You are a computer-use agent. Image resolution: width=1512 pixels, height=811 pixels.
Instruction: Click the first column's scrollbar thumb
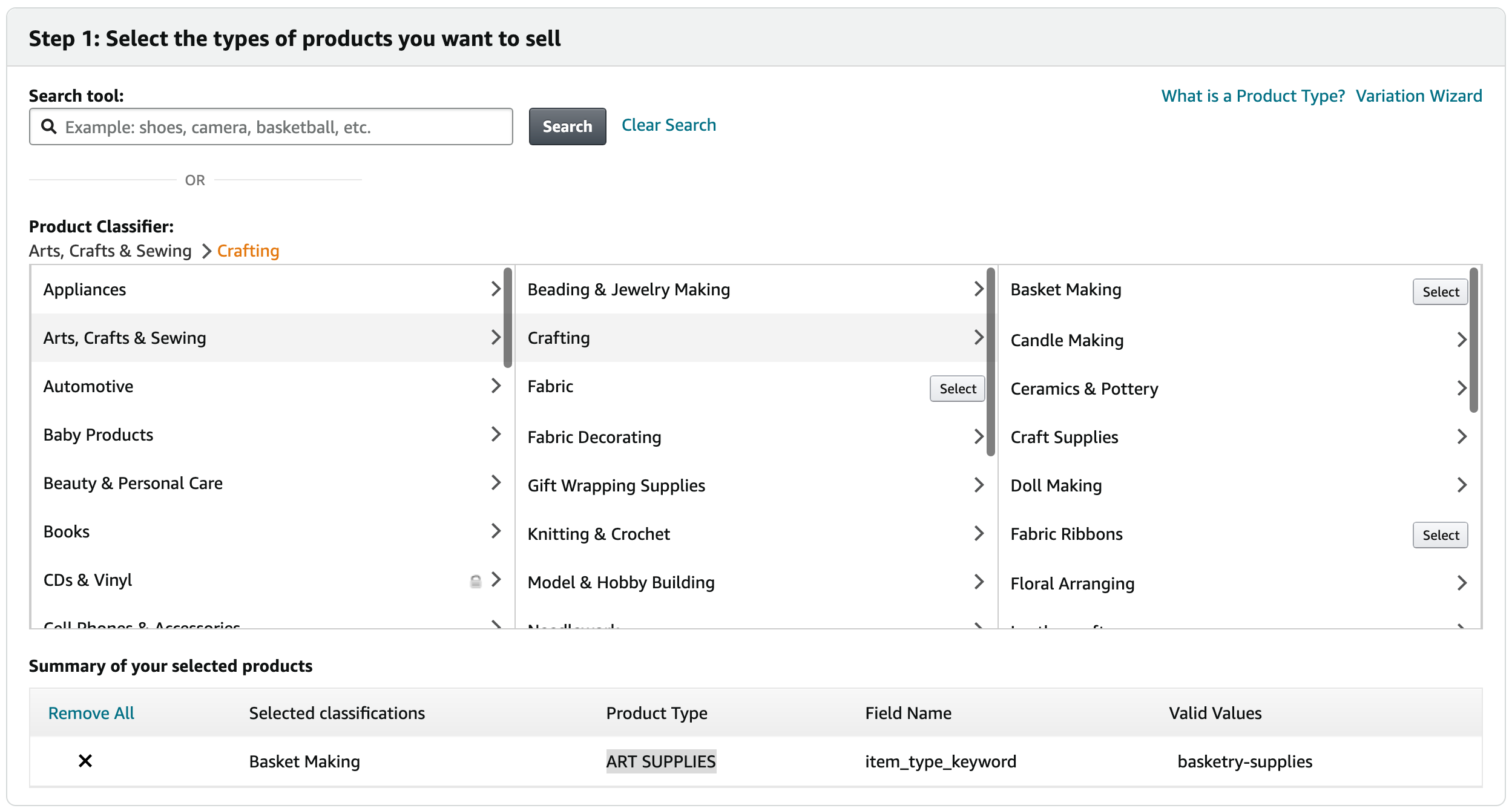click(507, 317)
